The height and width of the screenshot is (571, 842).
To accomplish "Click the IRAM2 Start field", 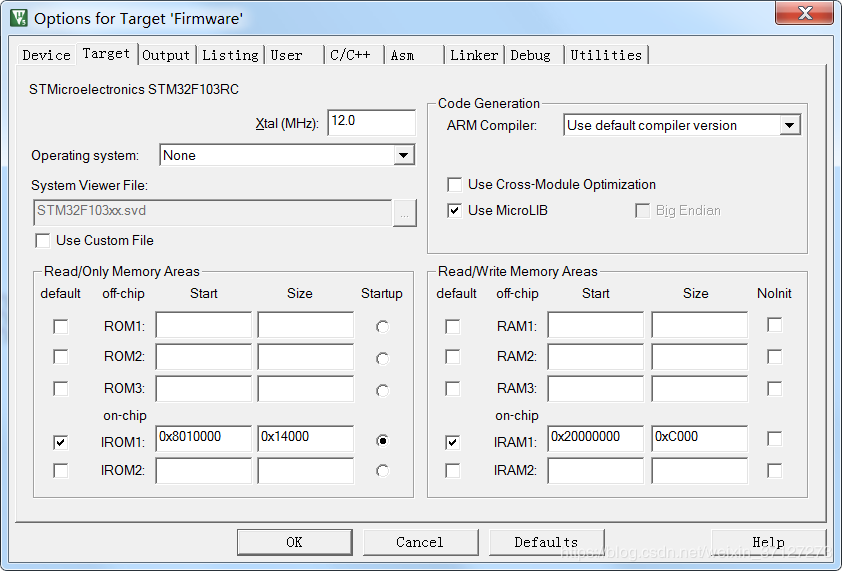I will tap(596, 471).
